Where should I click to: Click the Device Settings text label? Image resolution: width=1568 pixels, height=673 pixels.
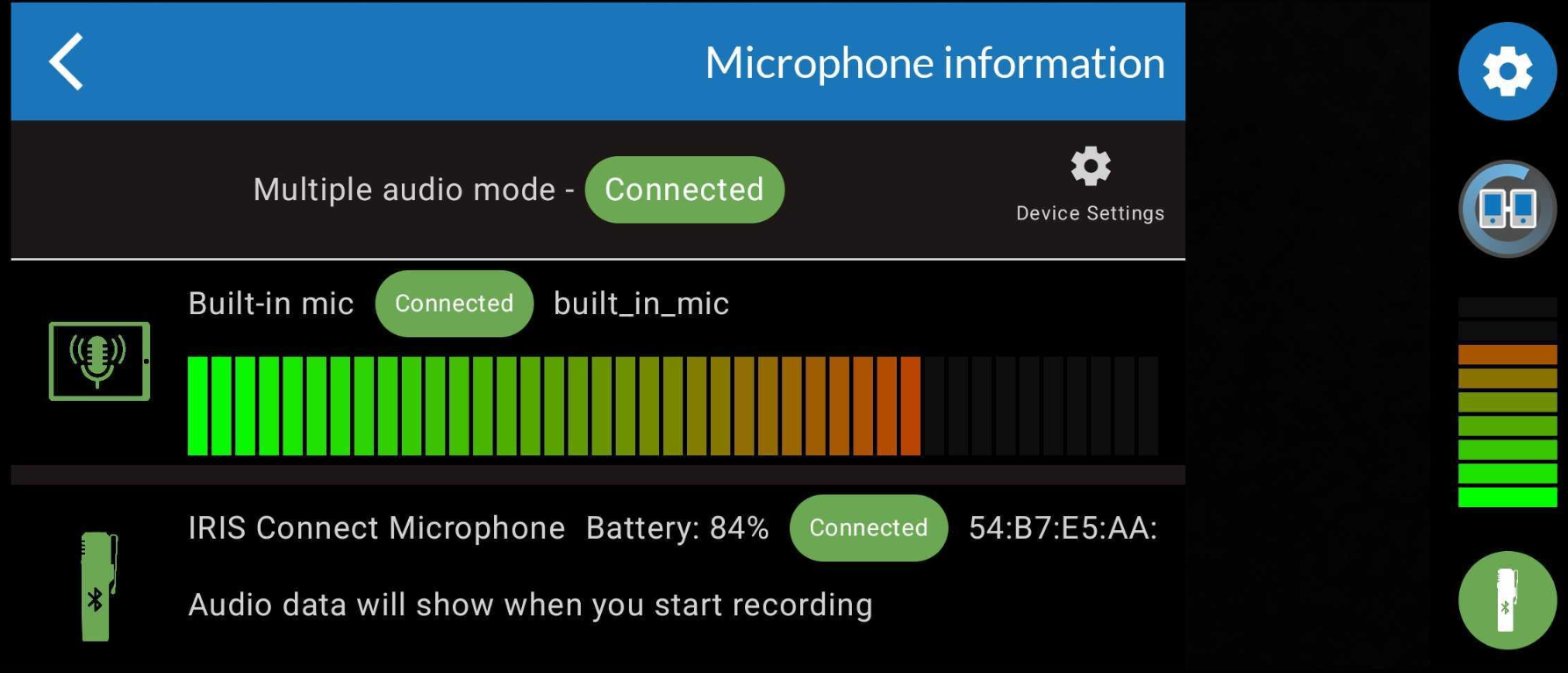pos(1090,213)
